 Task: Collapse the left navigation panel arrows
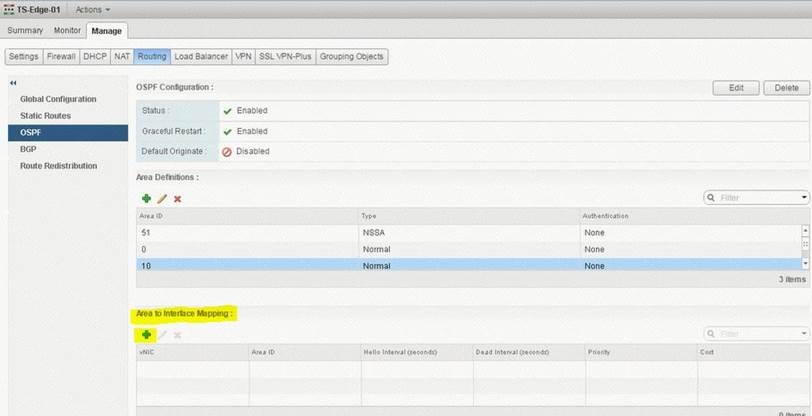point(13,82)
